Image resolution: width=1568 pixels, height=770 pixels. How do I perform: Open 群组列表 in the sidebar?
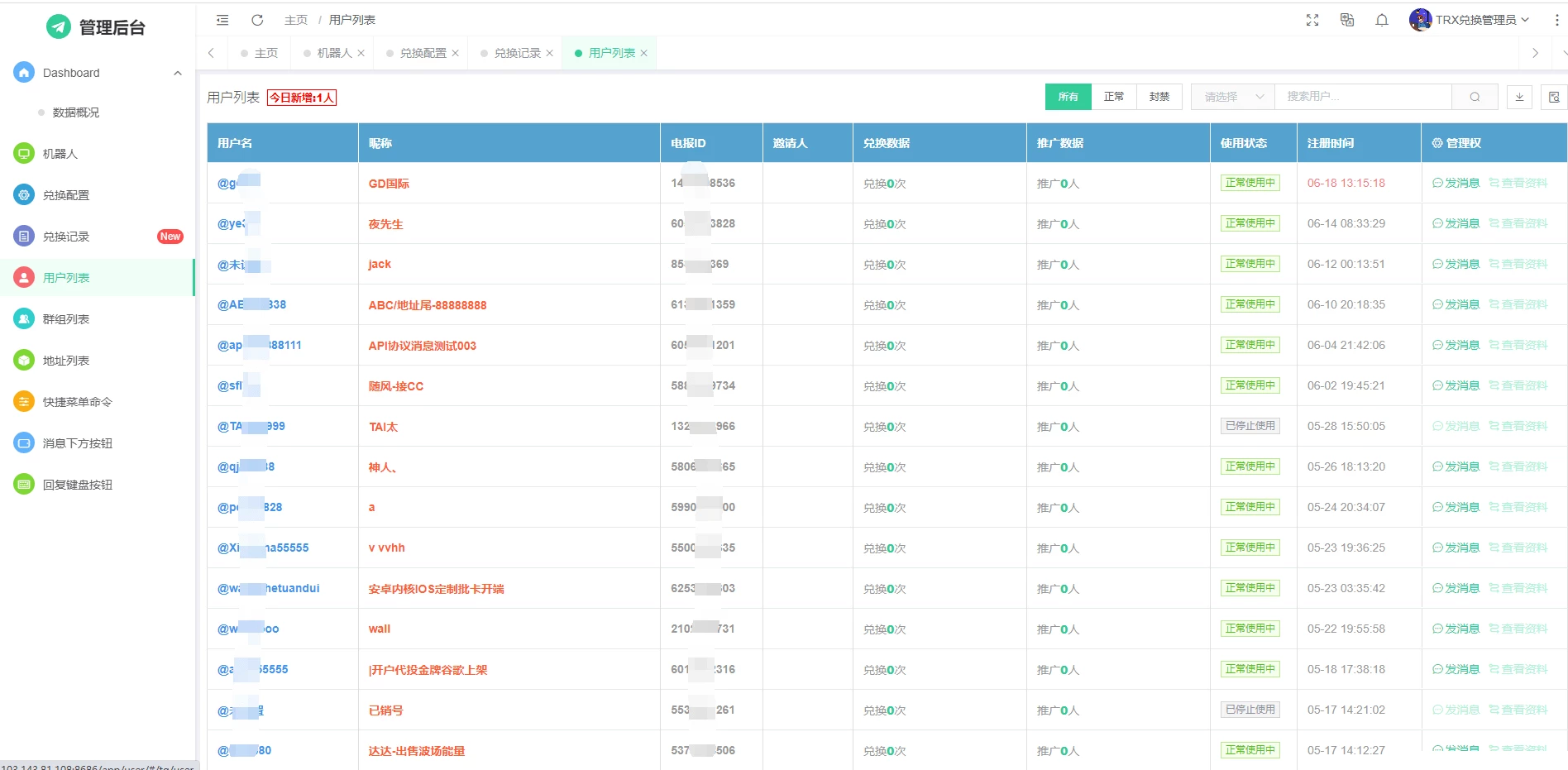[66, 319]
